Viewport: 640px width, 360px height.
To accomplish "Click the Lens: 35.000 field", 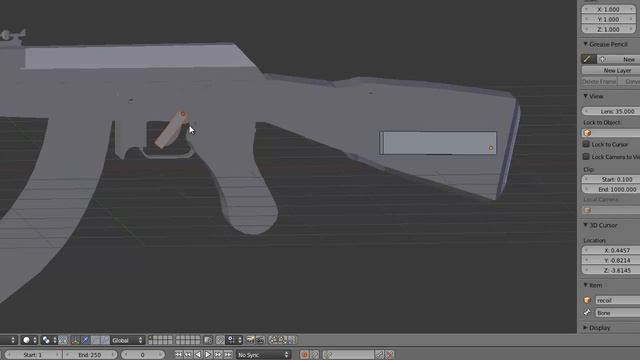I will coord(611,111).
